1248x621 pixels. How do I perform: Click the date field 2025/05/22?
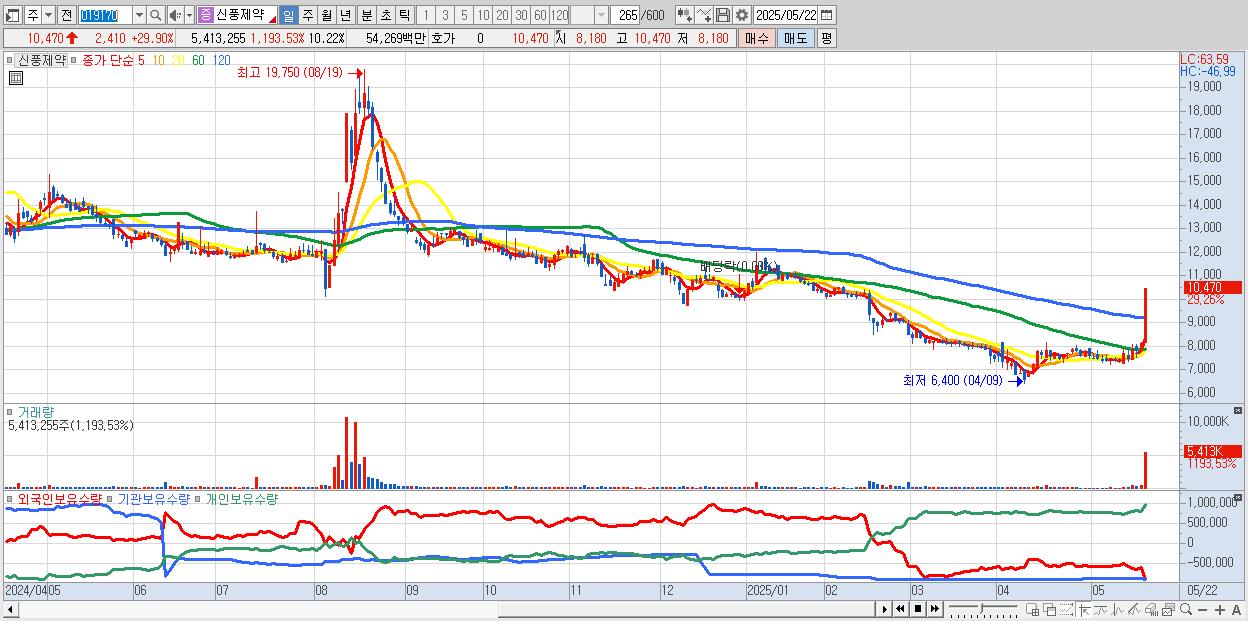(x=786, y=15)
